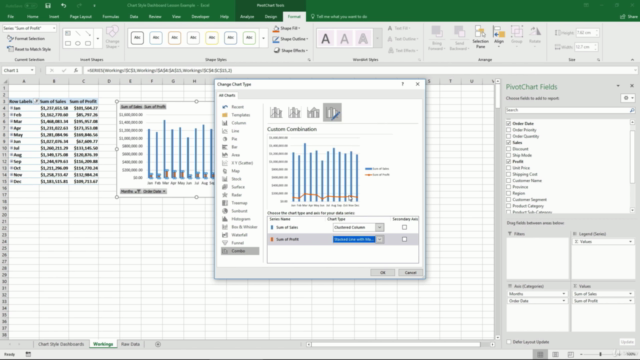Click Reset to Match Style
640x360 pixels.
click(29, 49)
